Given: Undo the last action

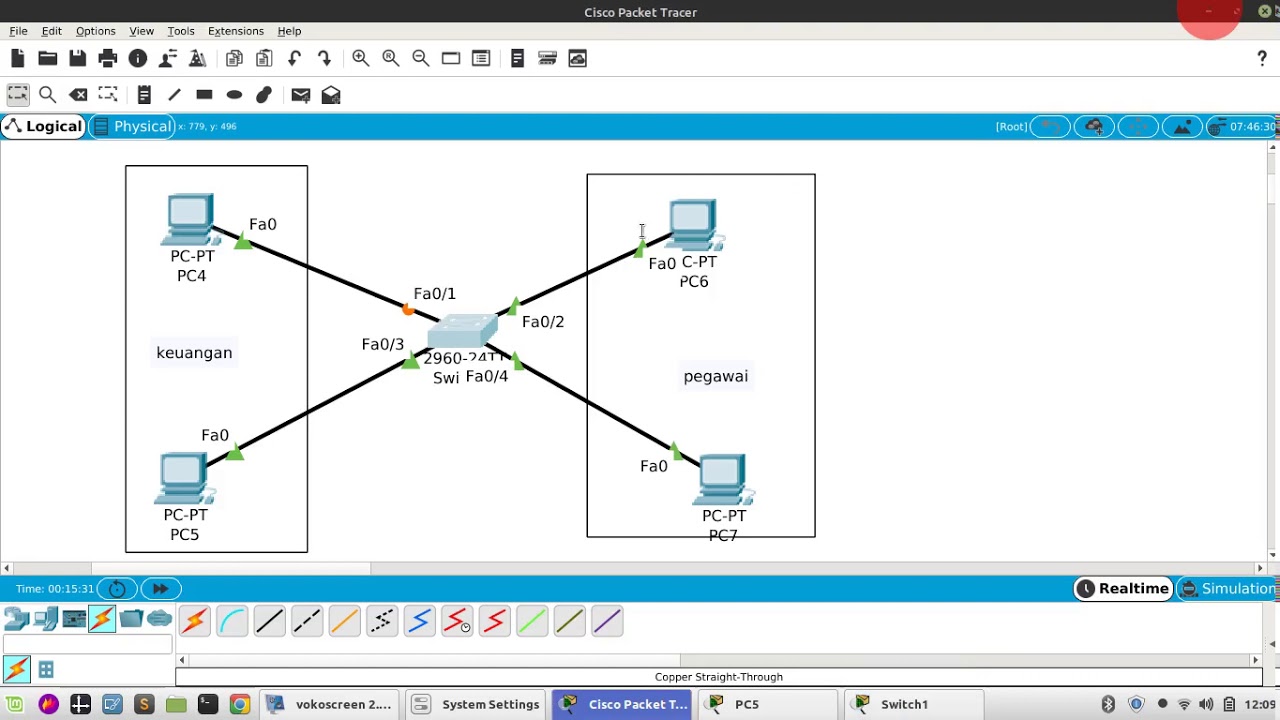Looking at the screenshot, I should point(294,59).
